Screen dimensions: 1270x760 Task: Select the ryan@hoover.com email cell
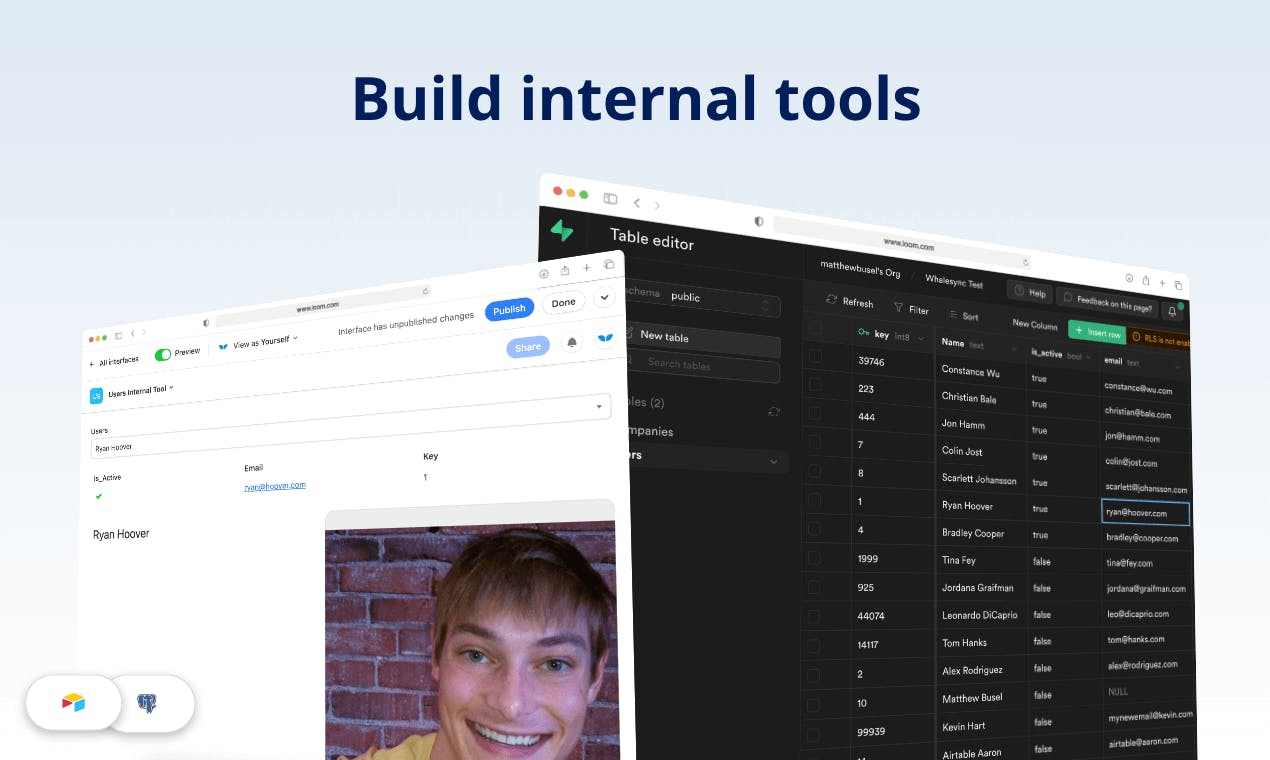click(x=1145, y=513)
